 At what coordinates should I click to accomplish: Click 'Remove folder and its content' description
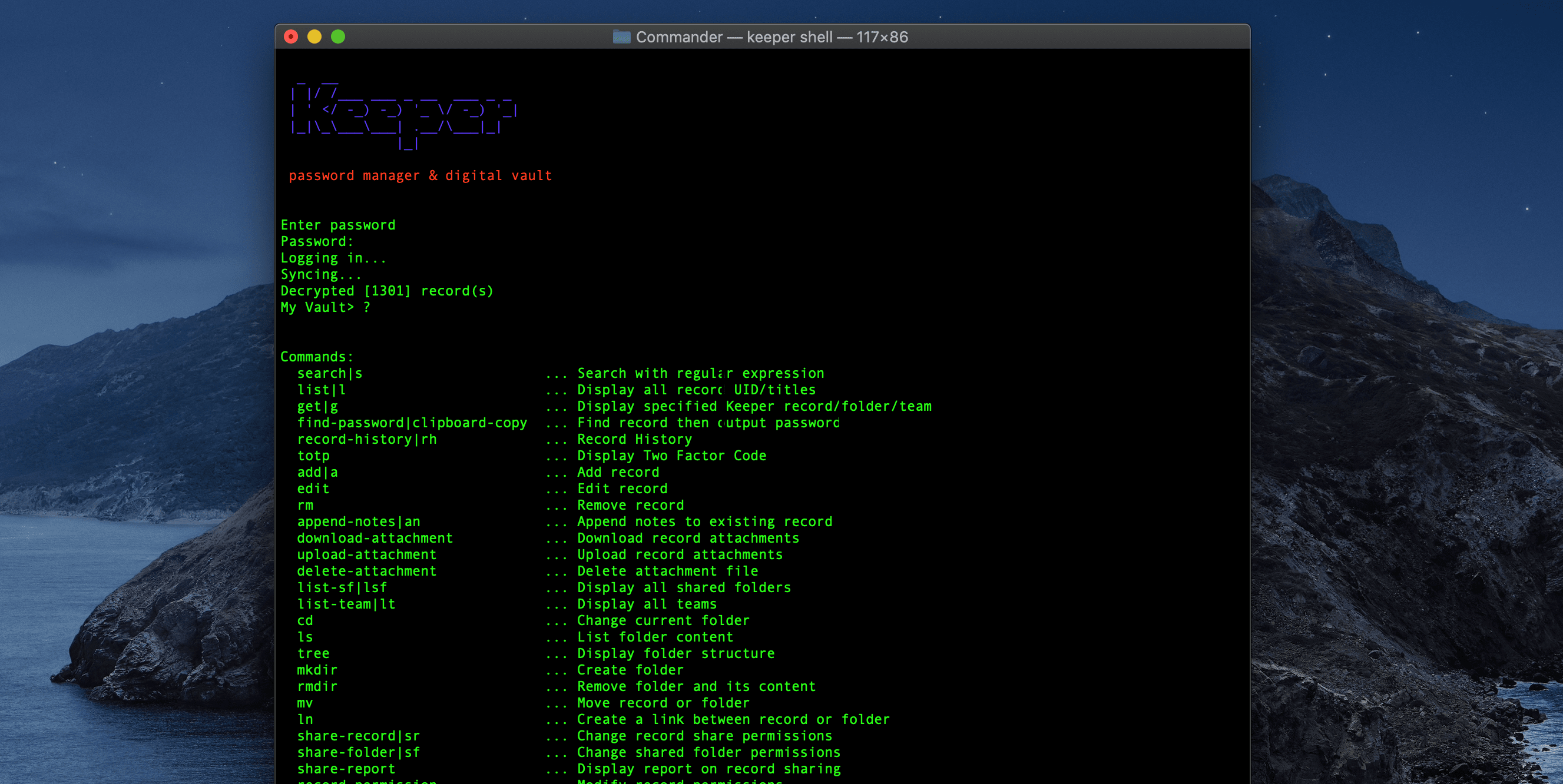pos(697,686)
